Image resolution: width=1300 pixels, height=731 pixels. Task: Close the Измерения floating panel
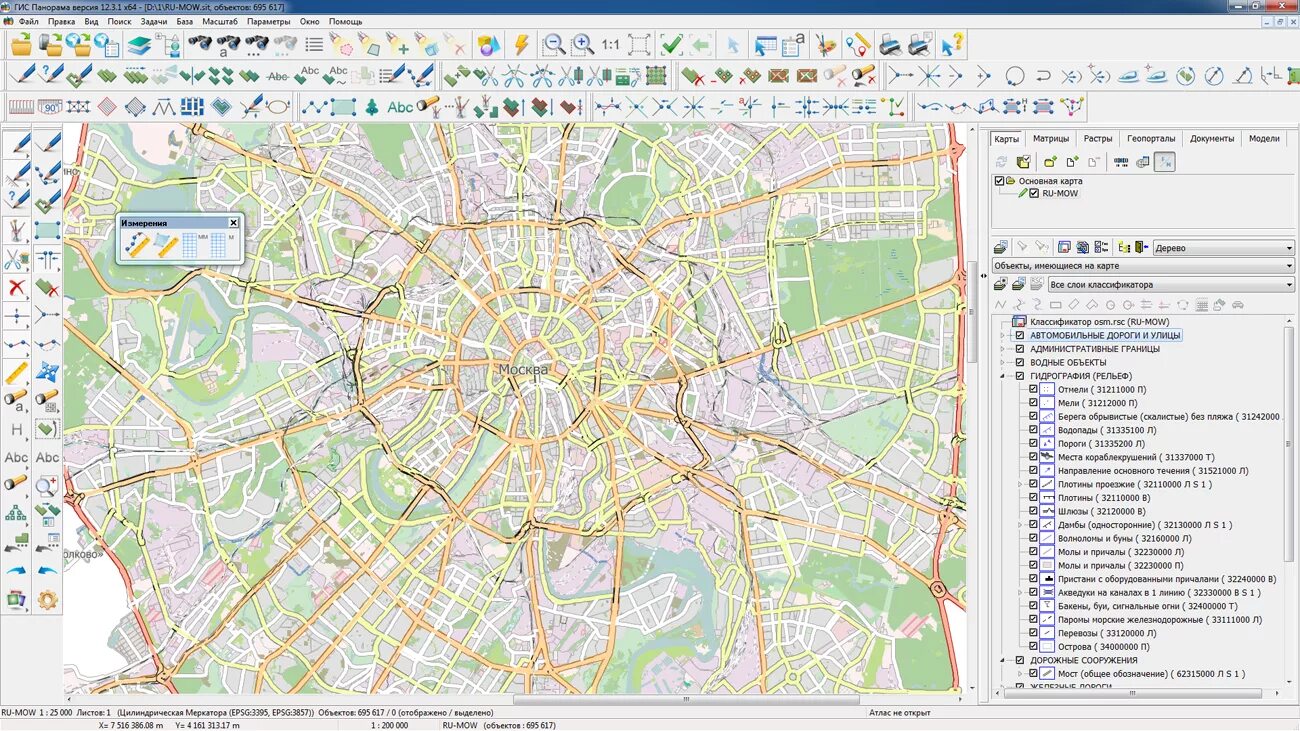click(x=233, y=223)
